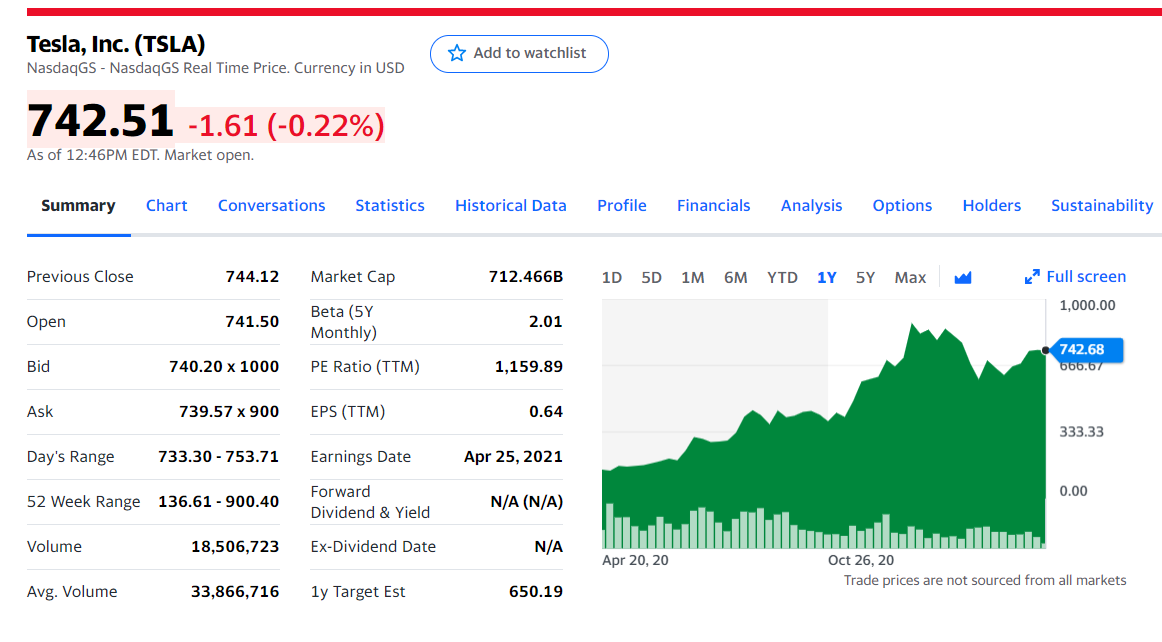View the Historical Data tab

click(511, 205)
